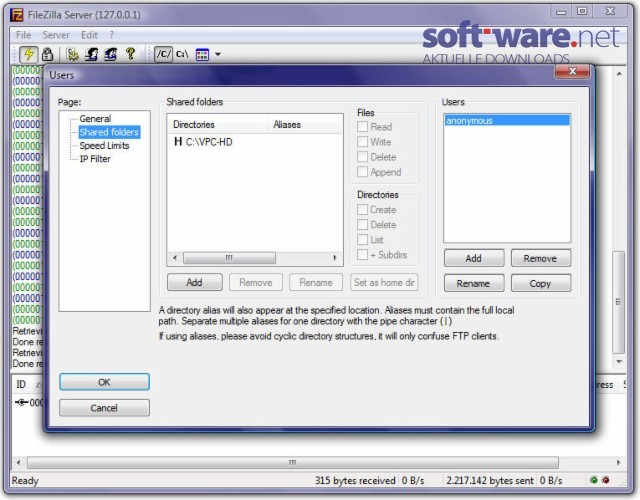Screen dimensions: 640x500
Task: Open server settings gear icon
Action: tap(73, 54)
